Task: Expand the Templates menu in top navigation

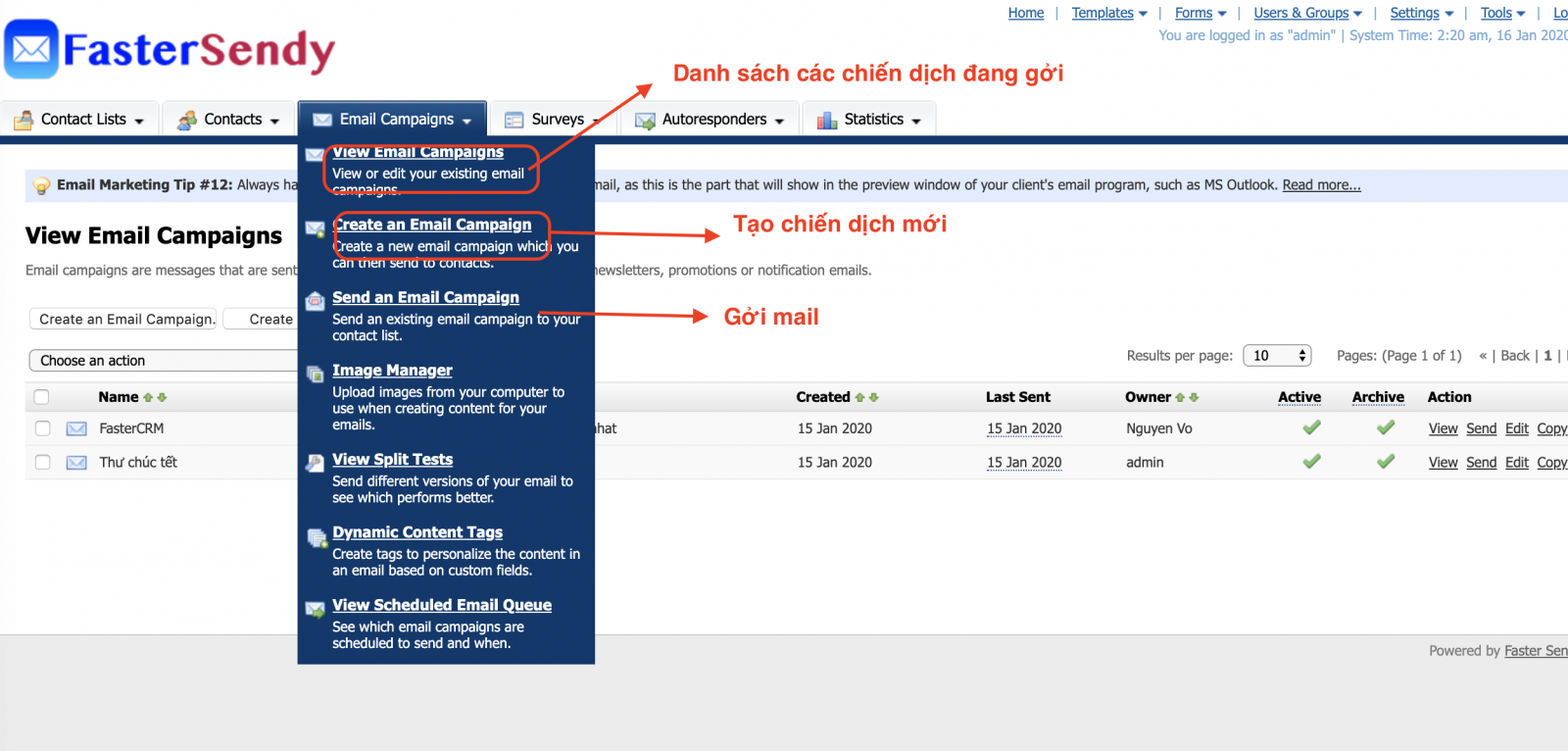Action: pyautogui.click(x=1108, y=13)
